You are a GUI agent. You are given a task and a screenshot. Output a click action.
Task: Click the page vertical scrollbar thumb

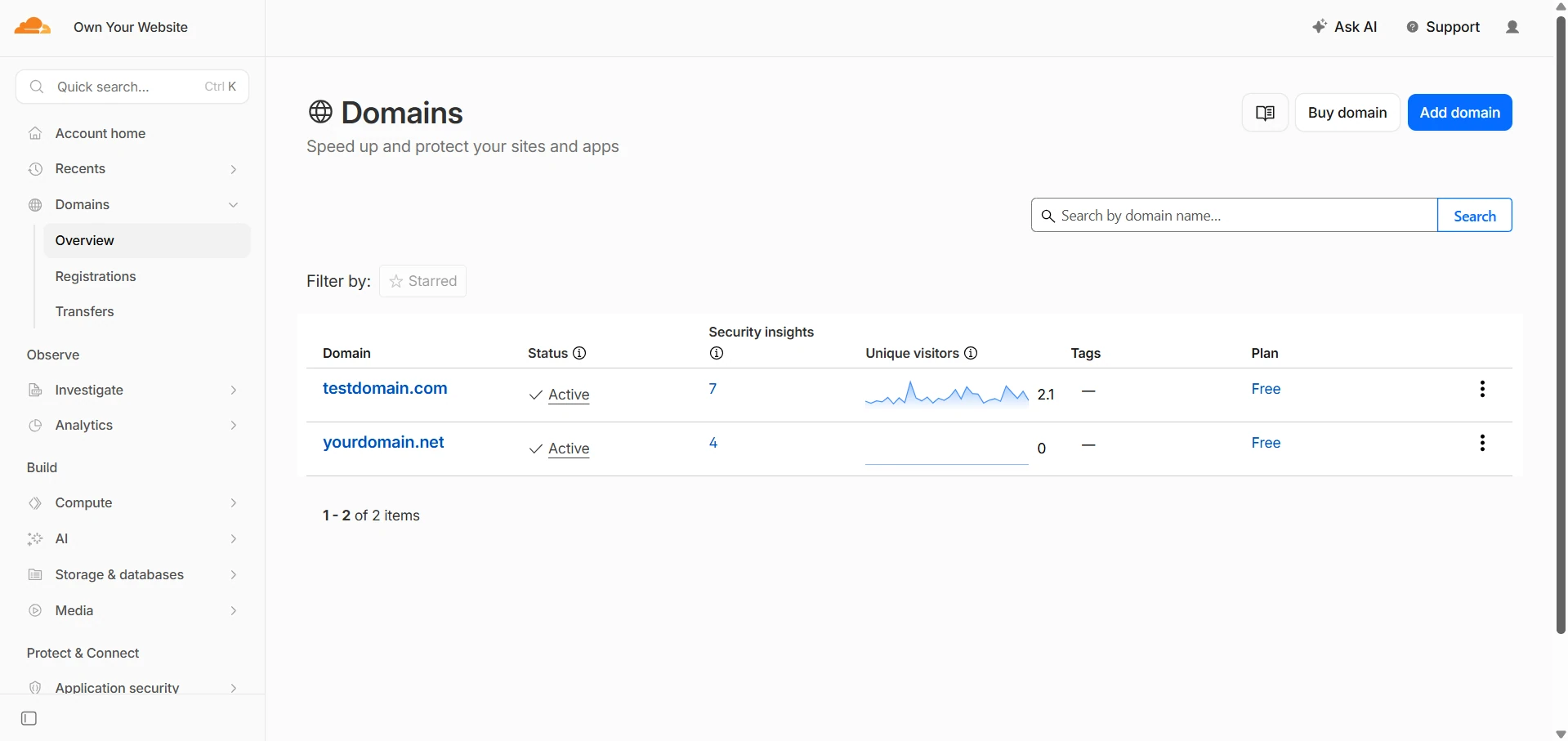coord(1561,324)
